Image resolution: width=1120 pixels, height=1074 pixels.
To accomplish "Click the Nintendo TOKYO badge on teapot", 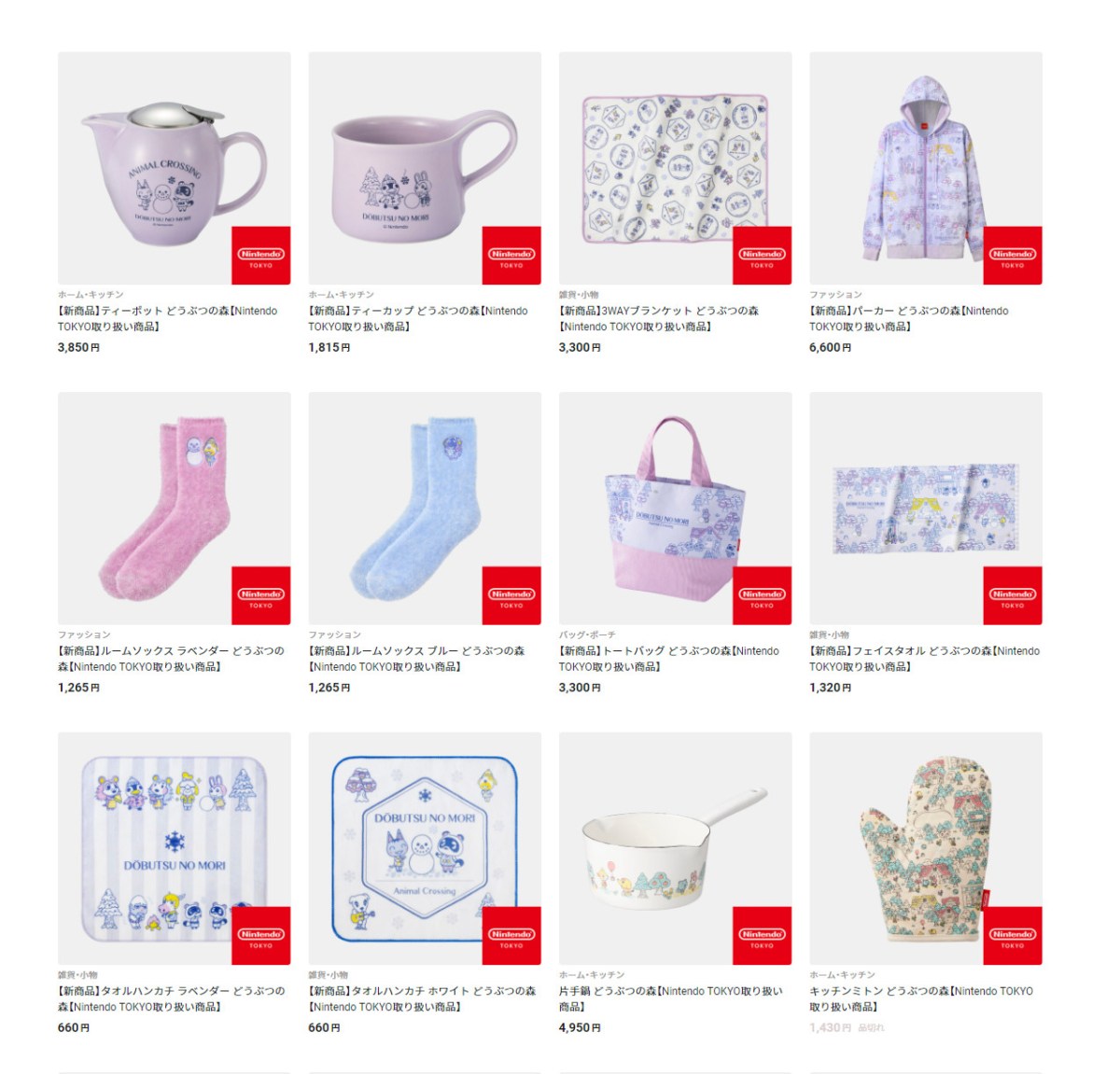I will coord(261,256).
